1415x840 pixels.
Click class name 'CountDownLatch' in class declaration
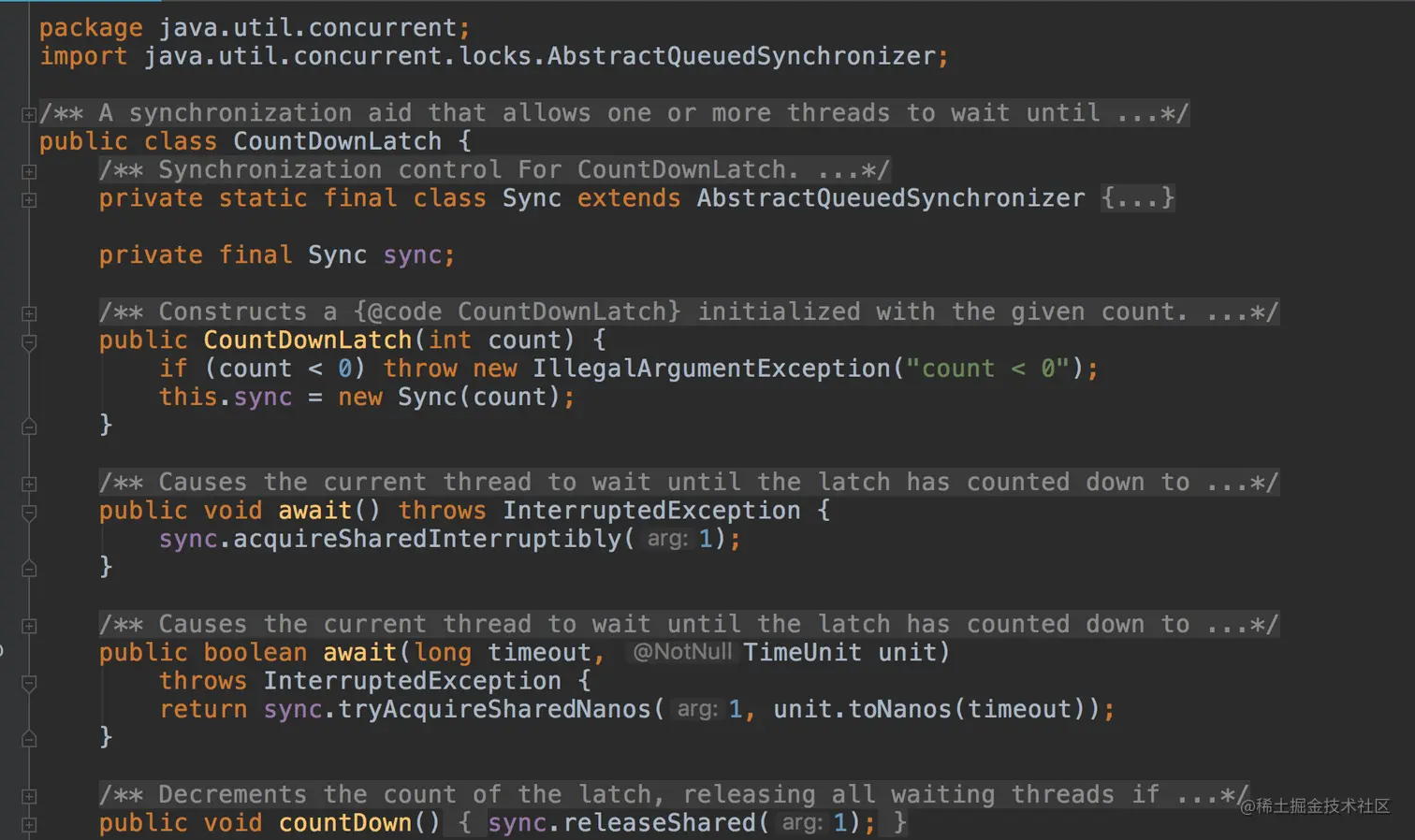337,141
